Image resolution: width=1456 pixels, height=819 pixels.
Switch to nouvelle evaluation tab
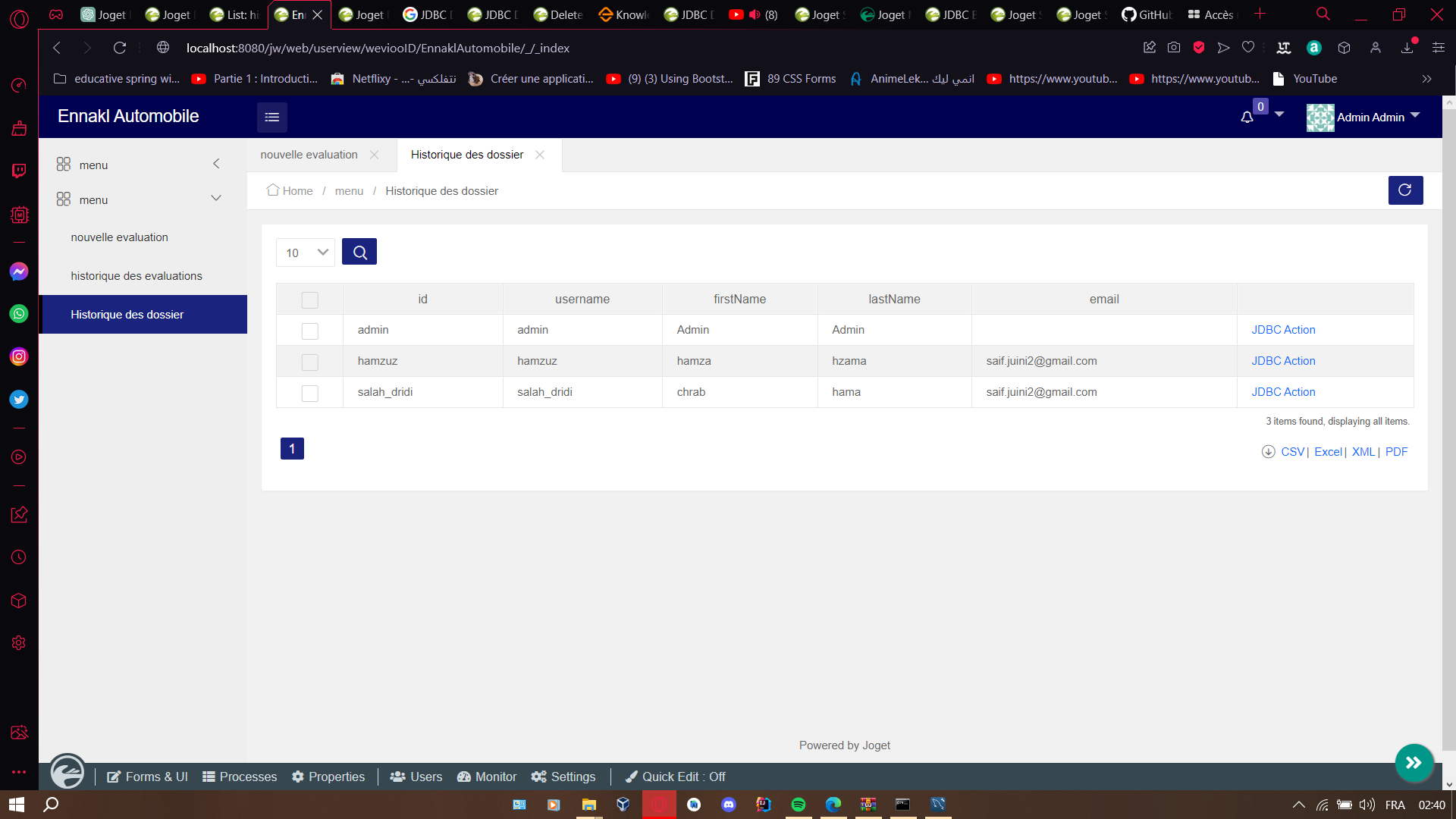(309, 155)
